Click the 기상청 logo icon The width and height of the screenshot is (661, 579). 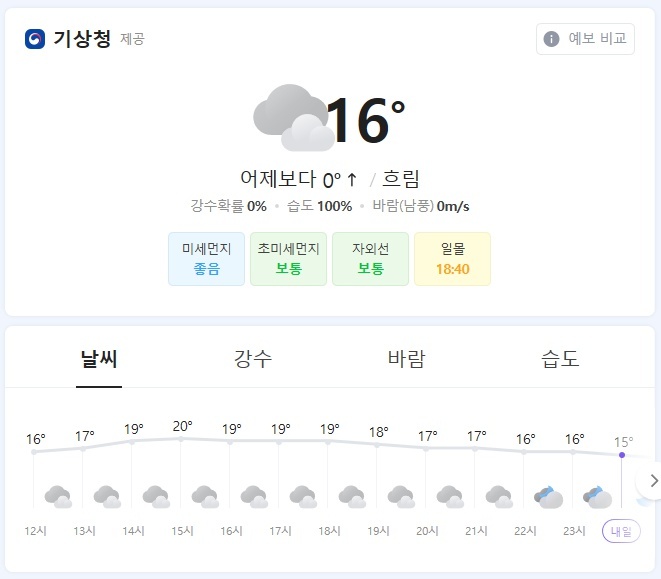[x=35, y=39]
